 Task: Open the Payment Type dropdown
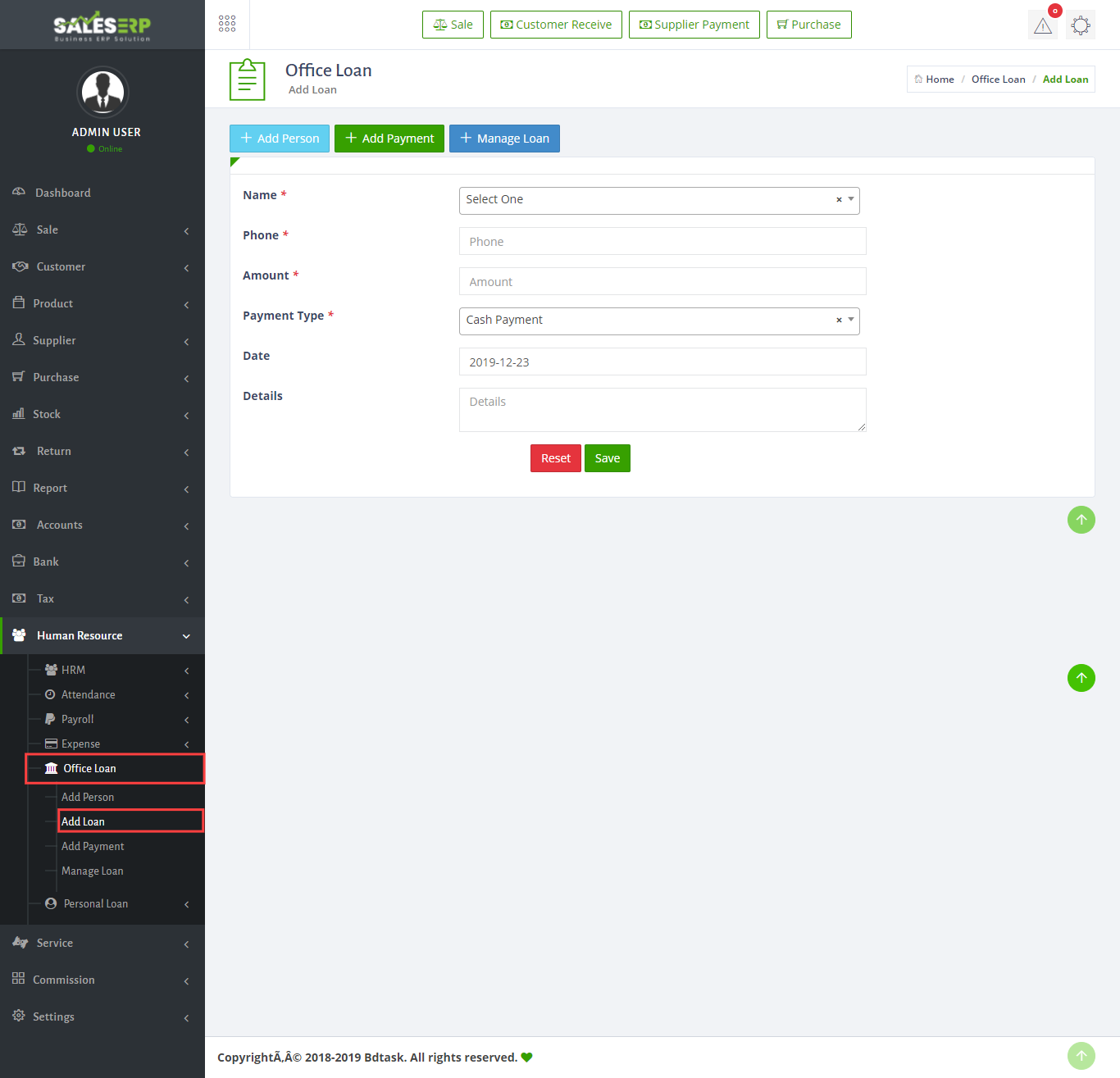pyautogui.click(x=648, y=321)
